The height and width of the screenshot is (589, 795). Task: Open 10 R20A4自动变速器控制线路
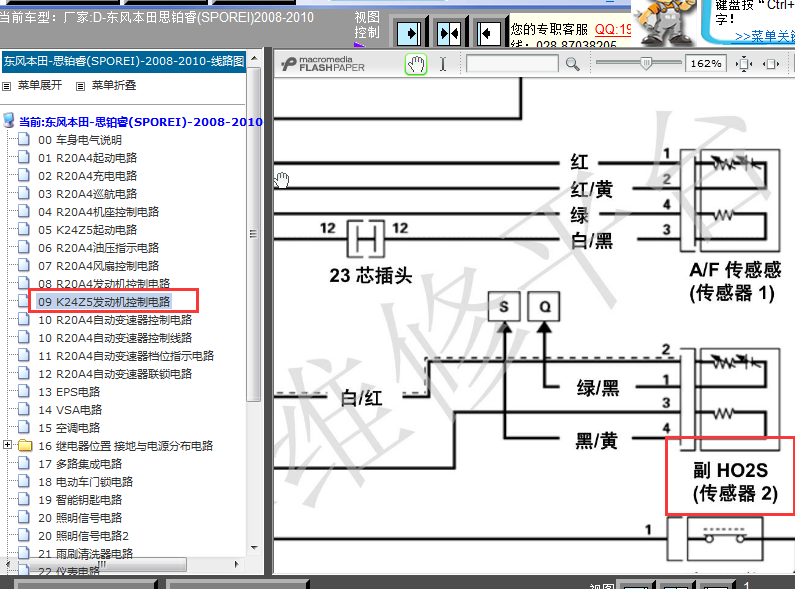click(x=115, y=338)
